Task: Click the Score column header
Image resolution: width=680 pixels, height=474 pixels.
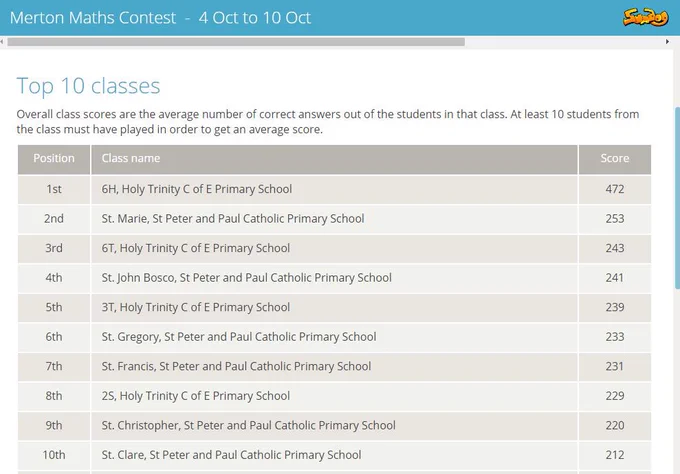Action: point(615,159)
